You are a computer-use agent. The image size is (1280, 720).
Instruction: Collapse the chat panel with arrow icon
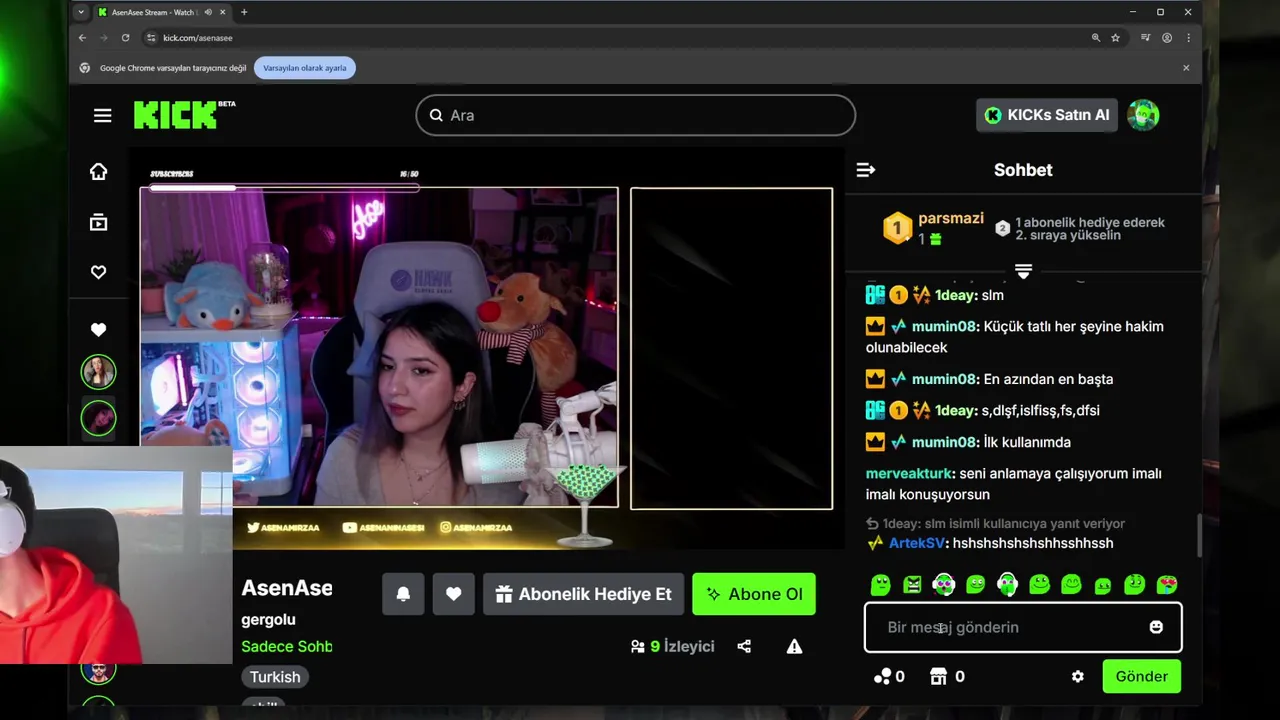click(866, 170)
